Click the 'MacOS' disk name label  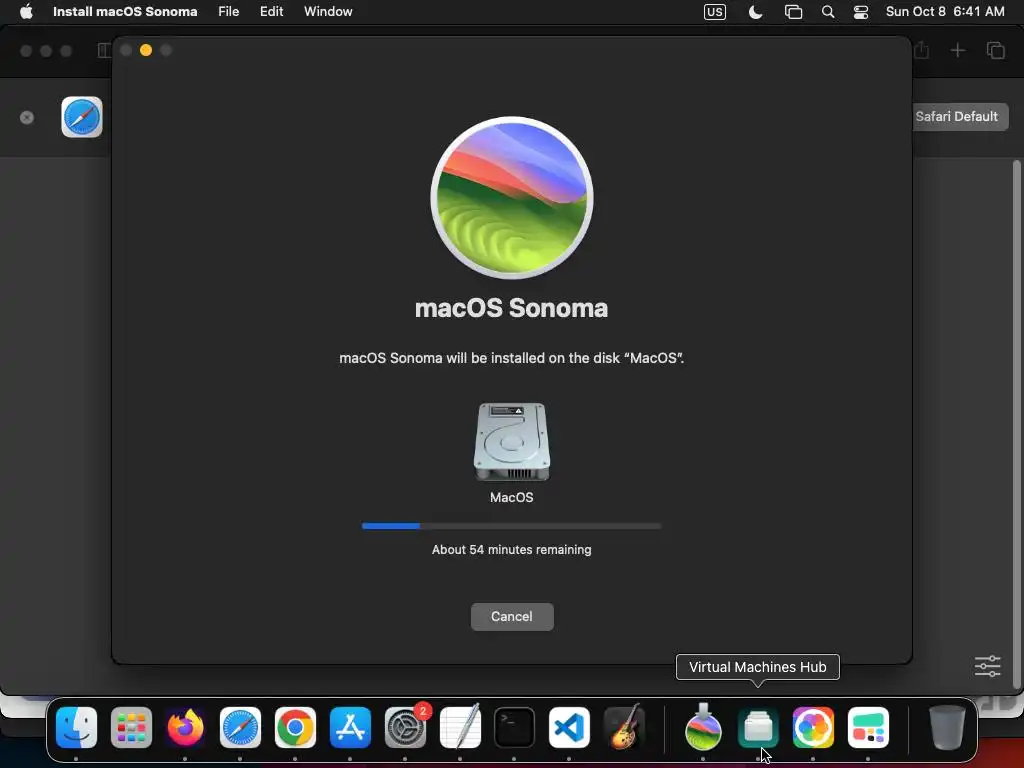[511, 498]
